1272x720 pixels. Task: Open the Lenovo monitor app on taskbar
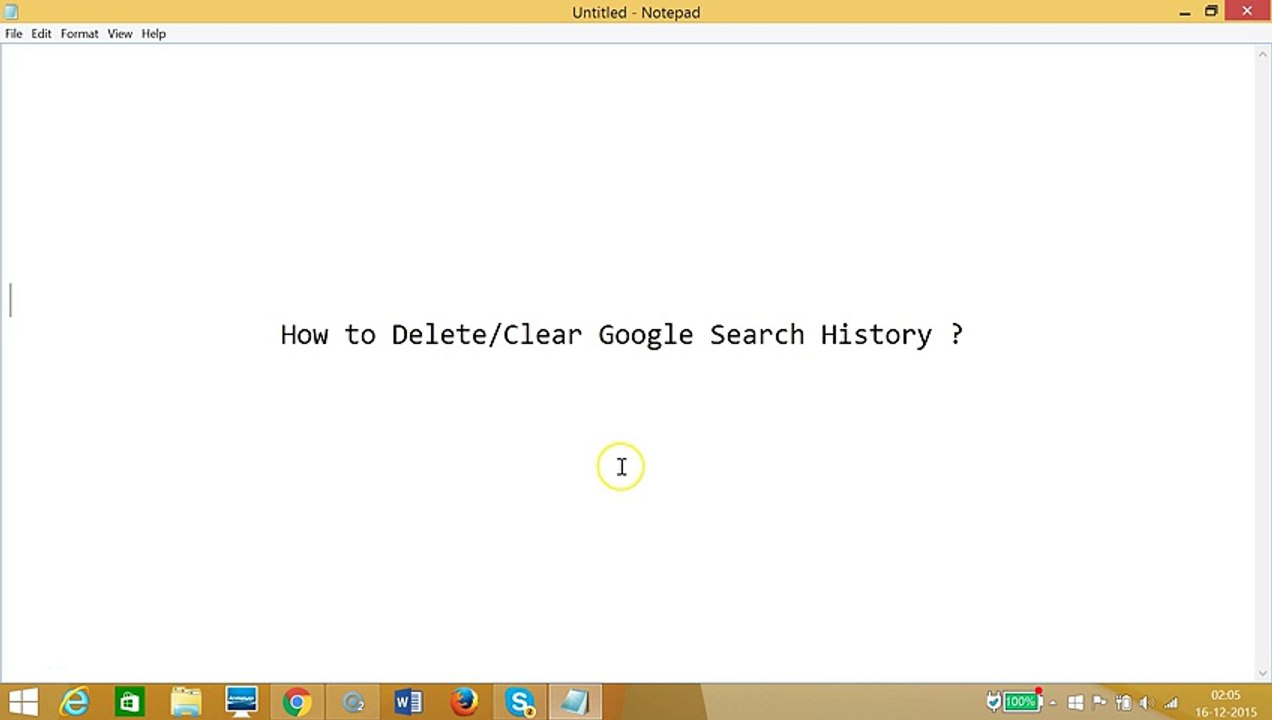point(241,702)
